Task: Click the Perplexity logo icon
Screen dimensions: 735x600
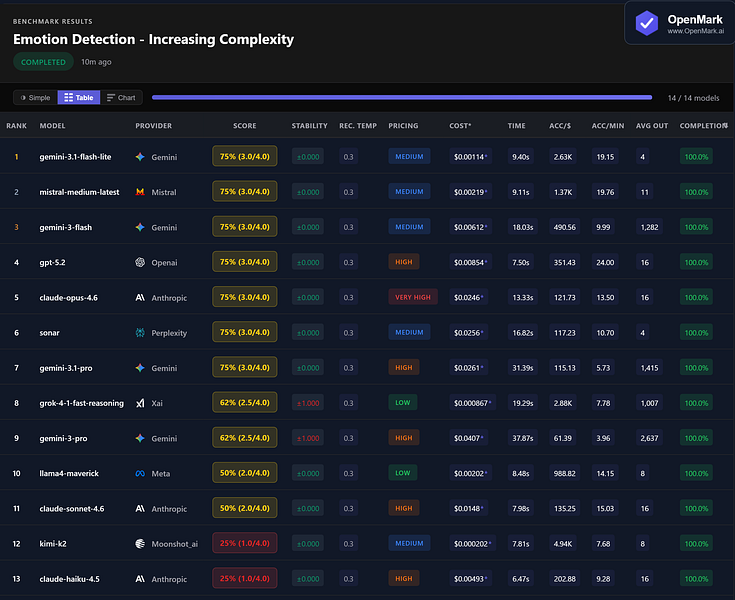Action: (x=140, y=332)
